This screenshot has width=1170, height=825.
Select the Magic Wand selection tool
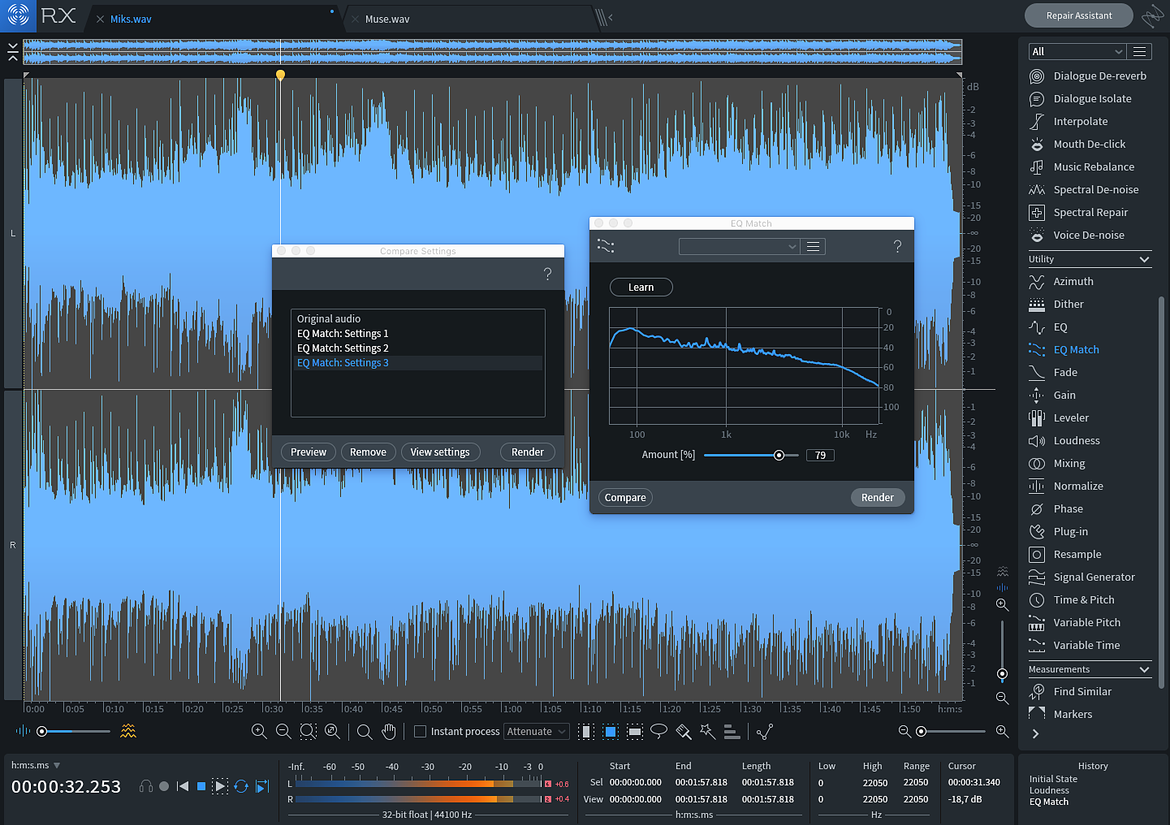(x=707, y=732)
